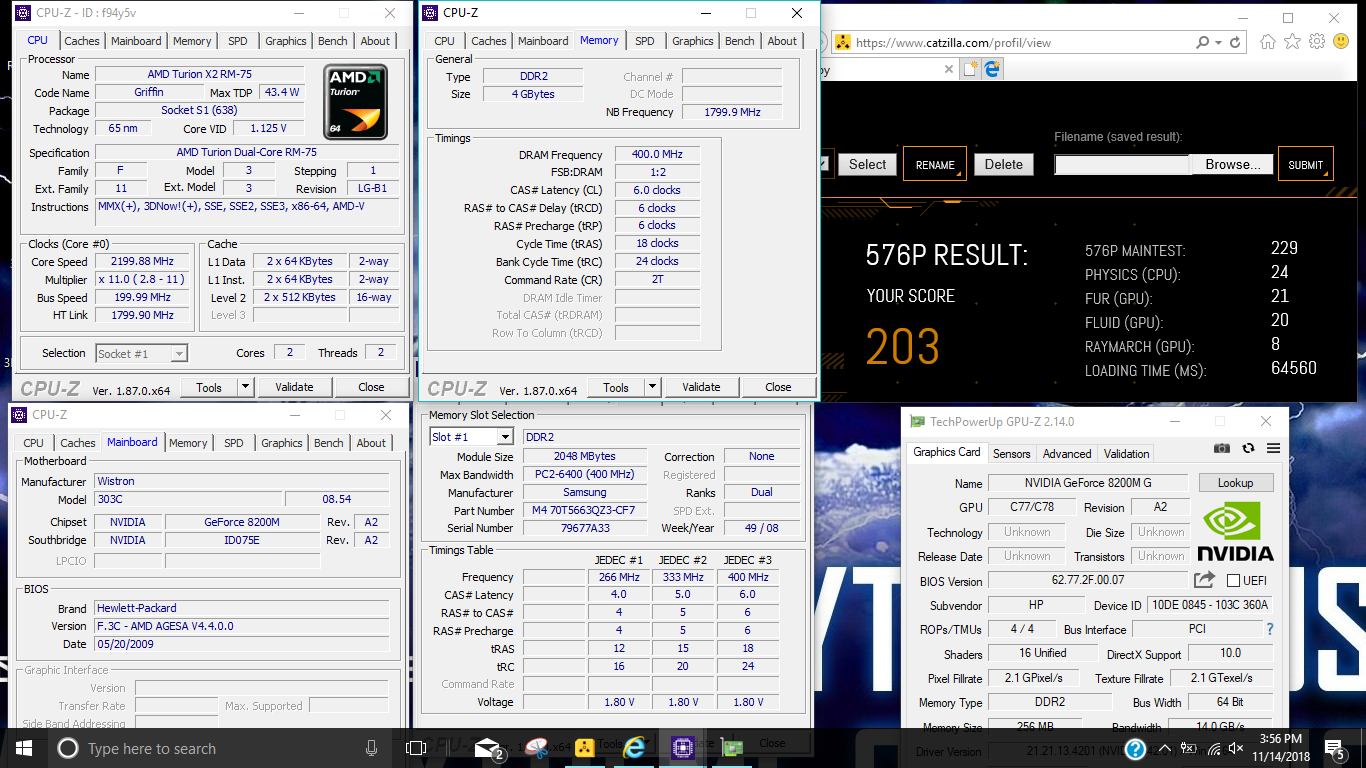The height and width of the screenshot is (768, 1366).
Task: Open the Catzilla taskbar icon
Action: click(x=585, y=748)
